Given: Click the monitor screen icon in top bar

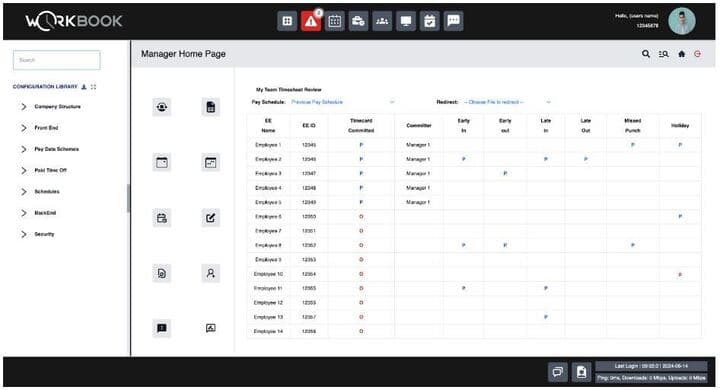Looking at the screenshot, I should coord(406,21).
